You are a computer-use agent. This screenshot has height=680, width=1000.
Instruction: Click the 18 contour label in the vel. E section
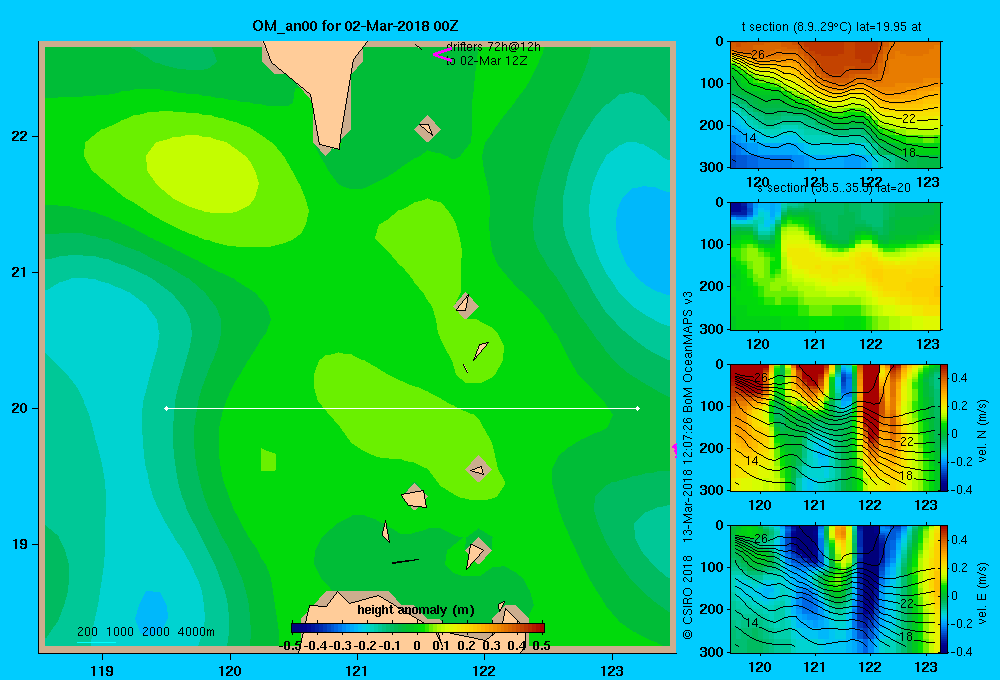pyautogui.click(x=906, y=637)
